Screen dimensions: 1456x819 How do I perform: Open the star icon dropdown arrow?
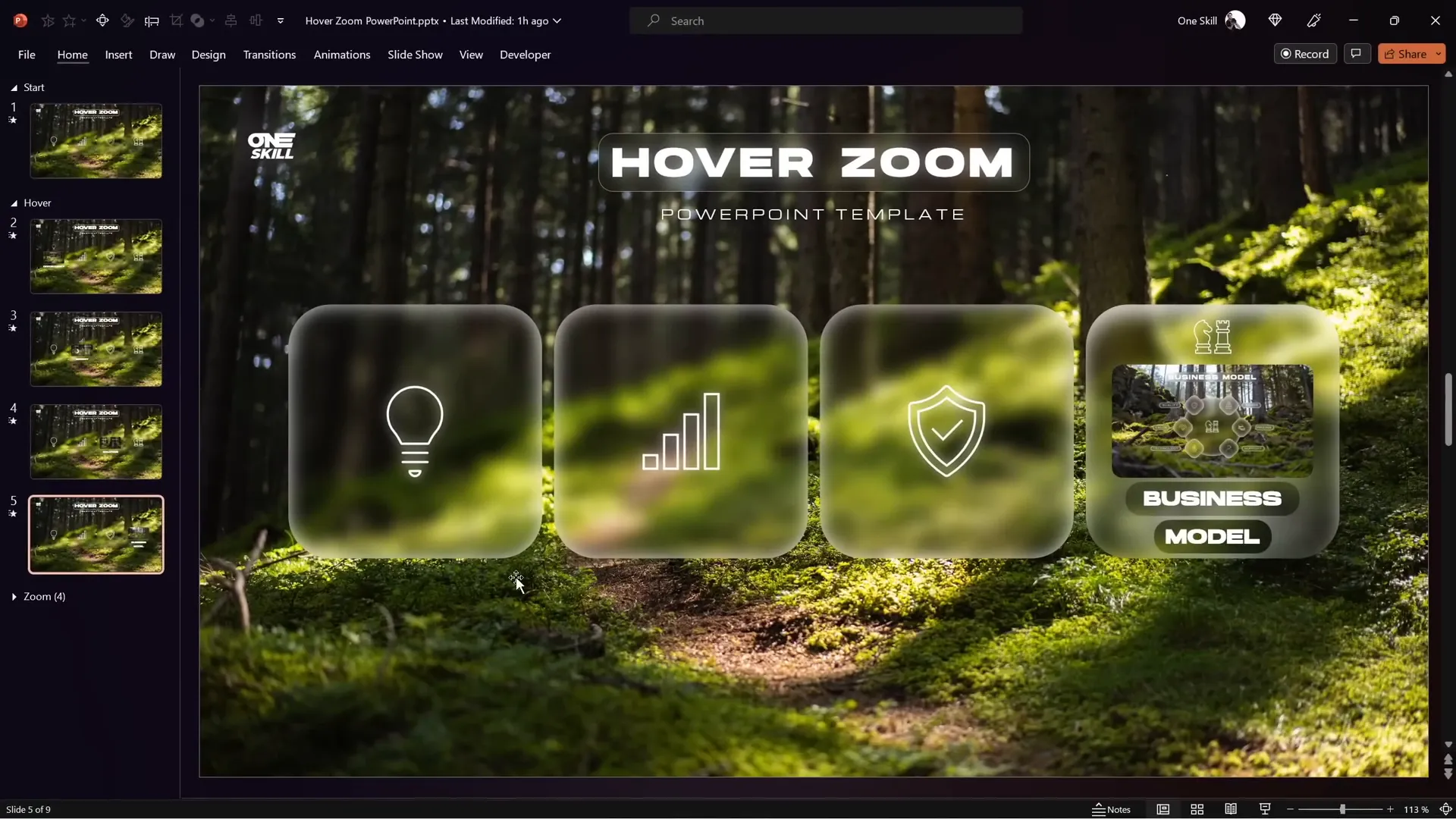[x=83, y=20]
